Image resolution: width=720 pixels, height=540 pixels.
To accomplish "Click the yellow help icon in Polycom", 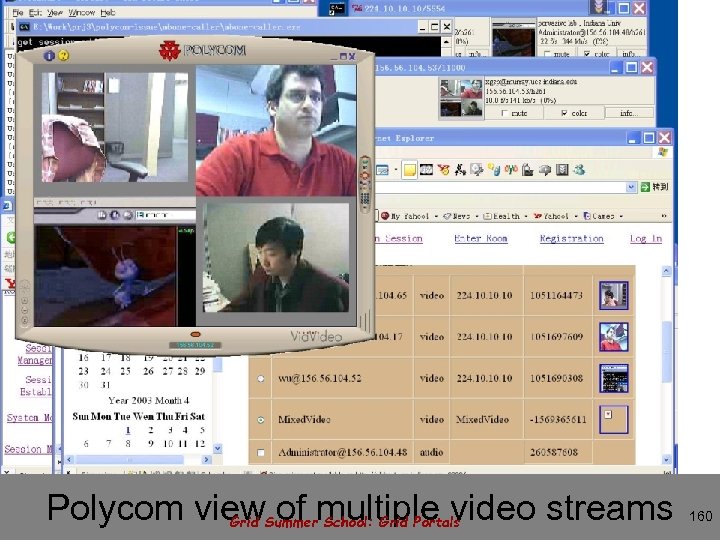I will (64, 56).
